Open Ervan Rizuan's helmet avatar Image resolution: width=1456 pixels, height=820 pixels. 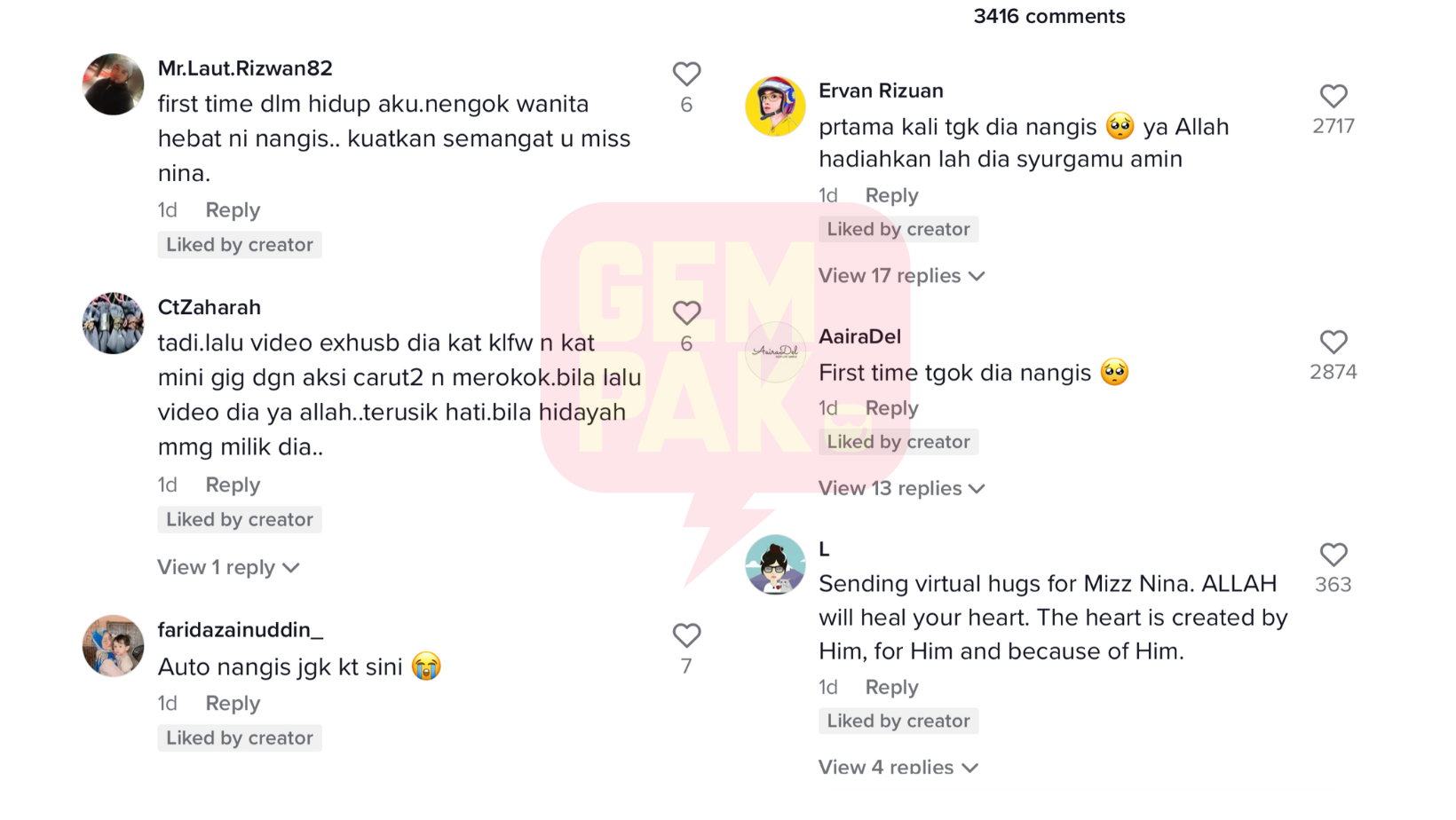[775, 106]
